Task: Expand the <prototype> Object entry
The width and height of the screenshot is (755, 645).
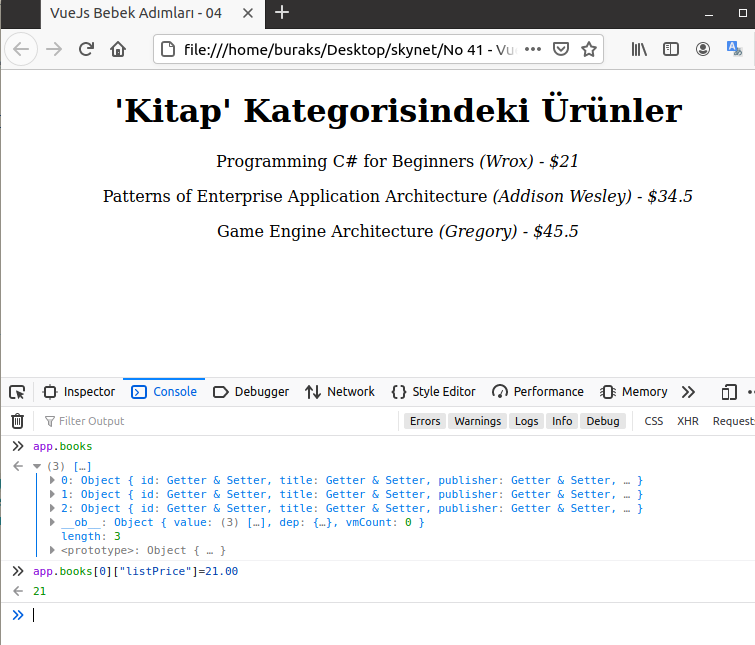Action: [52, 550]
